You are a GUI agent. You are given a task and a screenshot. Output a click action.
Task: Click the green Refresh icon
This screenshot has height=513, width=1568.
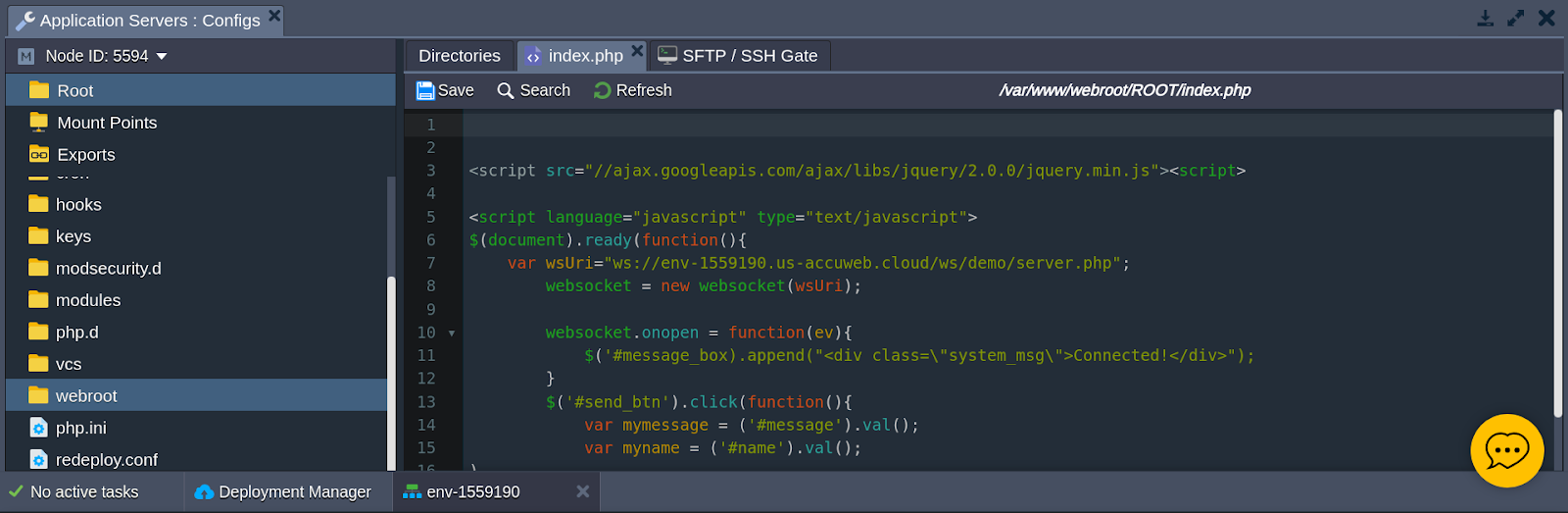(x=603, y=90)
